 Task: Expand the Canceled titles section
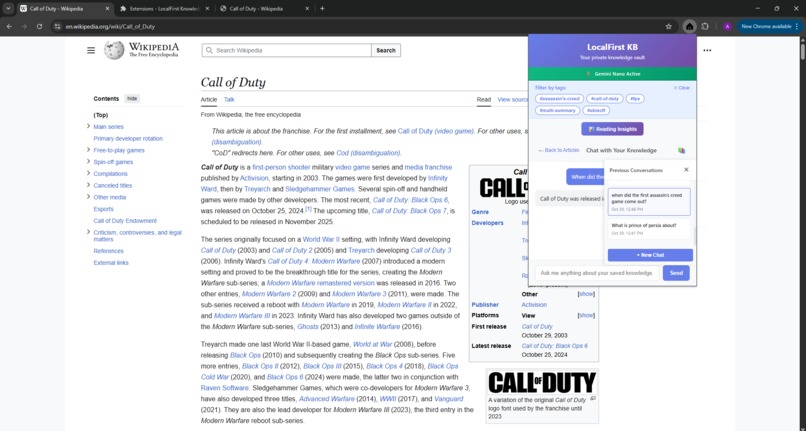pos(88,185)
